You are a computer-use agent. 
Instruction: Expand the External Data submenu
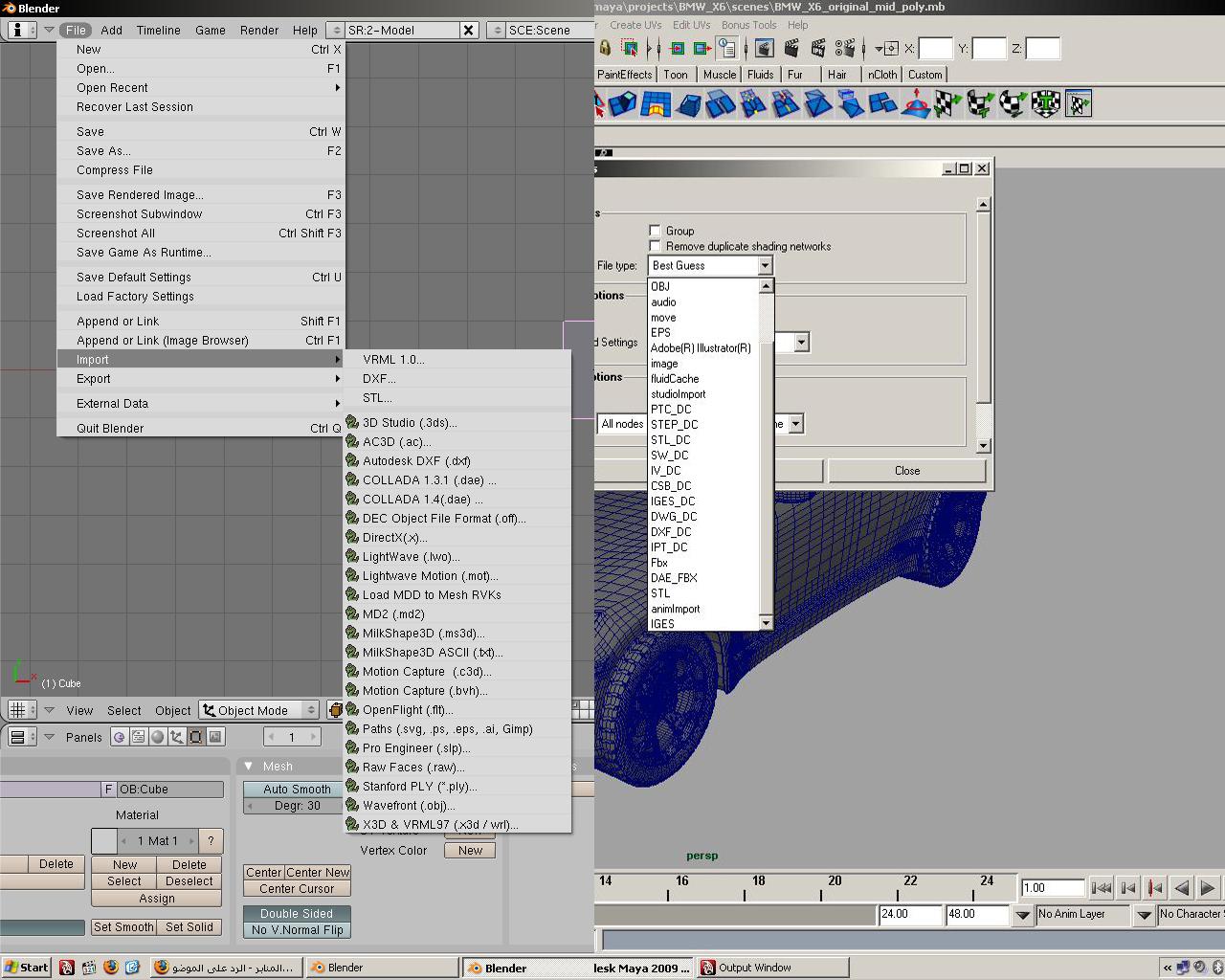(x=201, y=403)
